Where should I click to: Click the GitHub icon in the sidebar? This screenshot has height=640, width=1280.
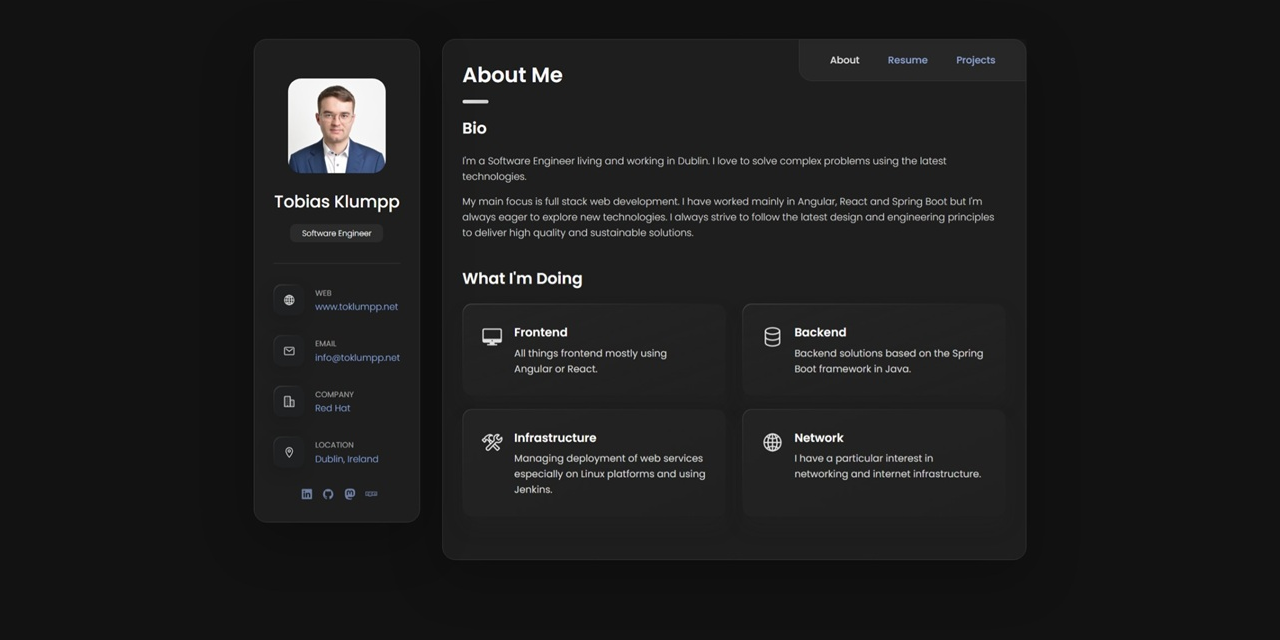tap(328, 493)
